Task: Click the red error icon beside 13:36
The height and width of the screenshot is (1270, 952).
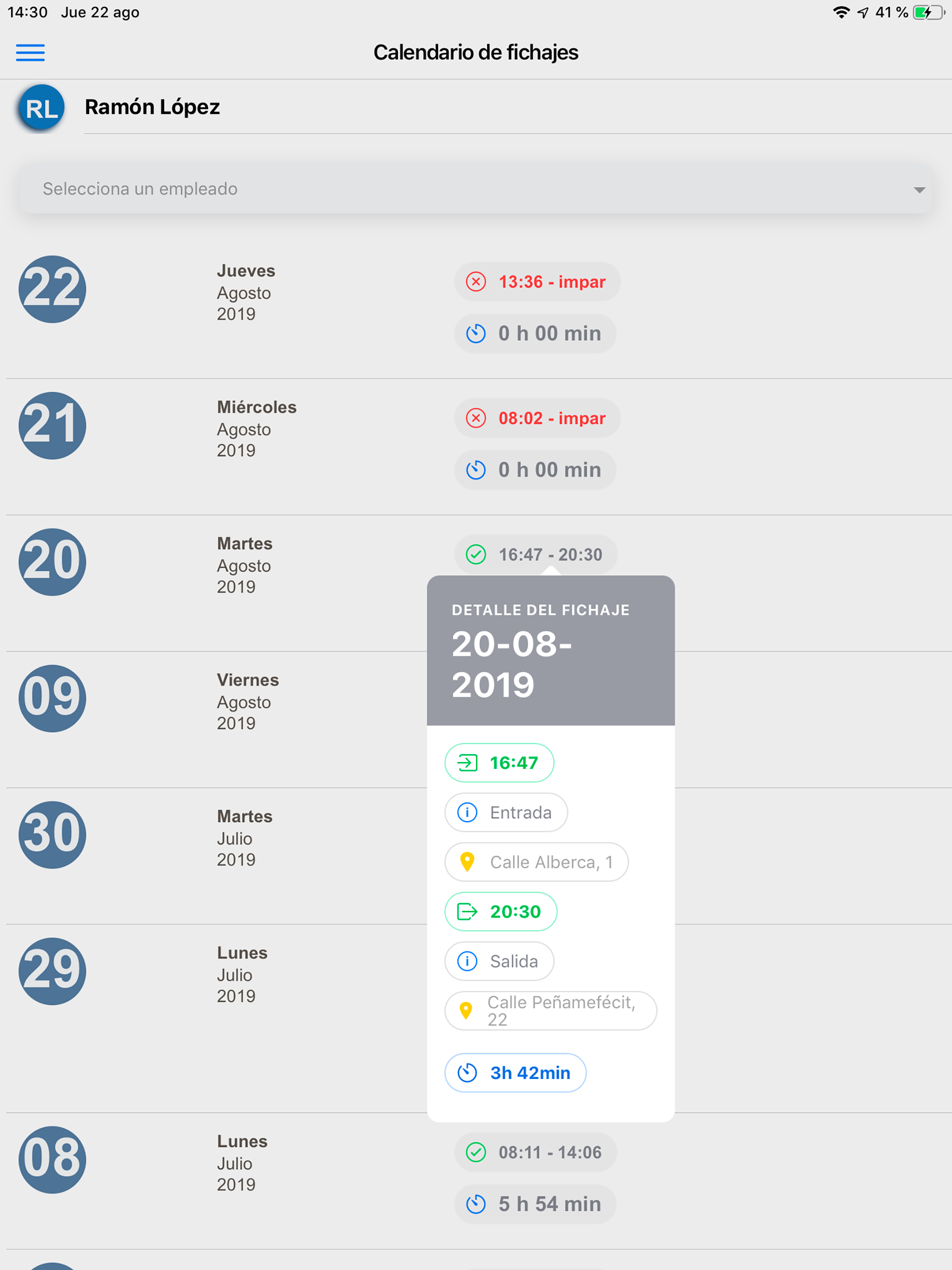Action: point(476,282)
